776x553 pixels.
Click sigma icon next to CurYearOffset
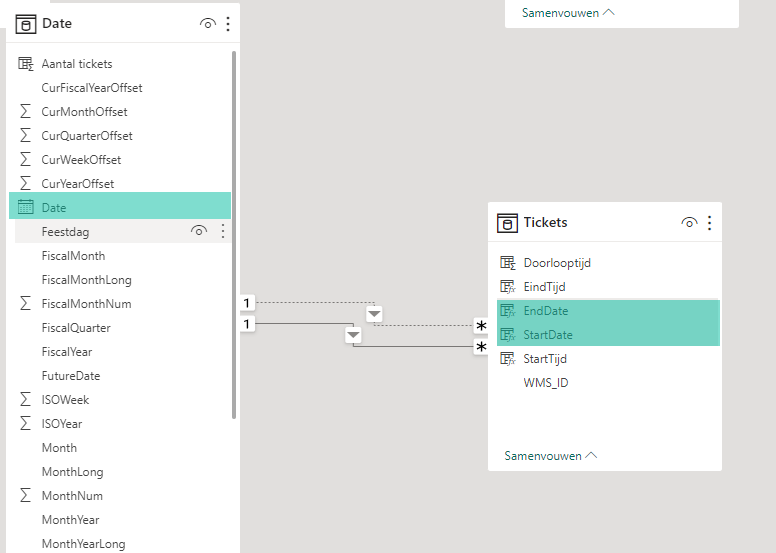coord(25,183)
